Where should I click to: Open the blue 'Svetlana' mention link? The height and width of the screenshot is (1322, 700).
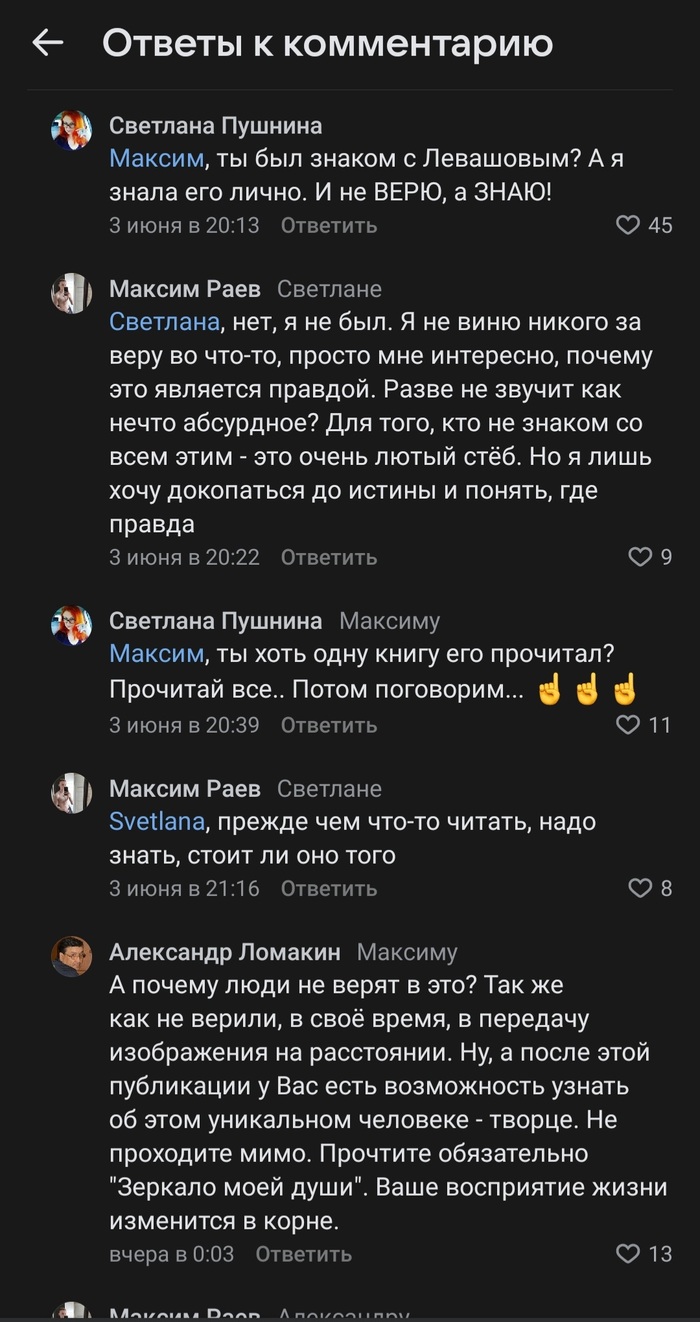click(157, 822)
